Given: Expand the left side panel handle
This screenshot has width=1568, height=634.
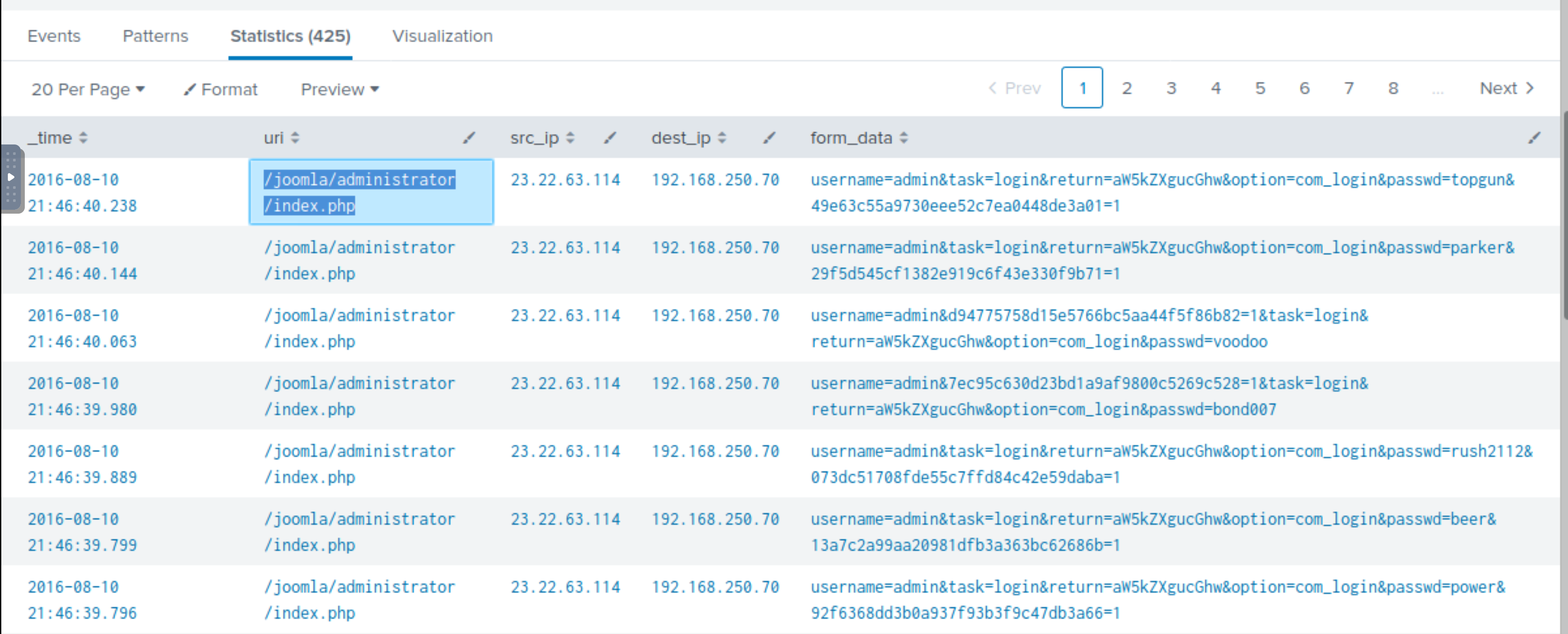Looking at the screenshot, I should 11,178.
